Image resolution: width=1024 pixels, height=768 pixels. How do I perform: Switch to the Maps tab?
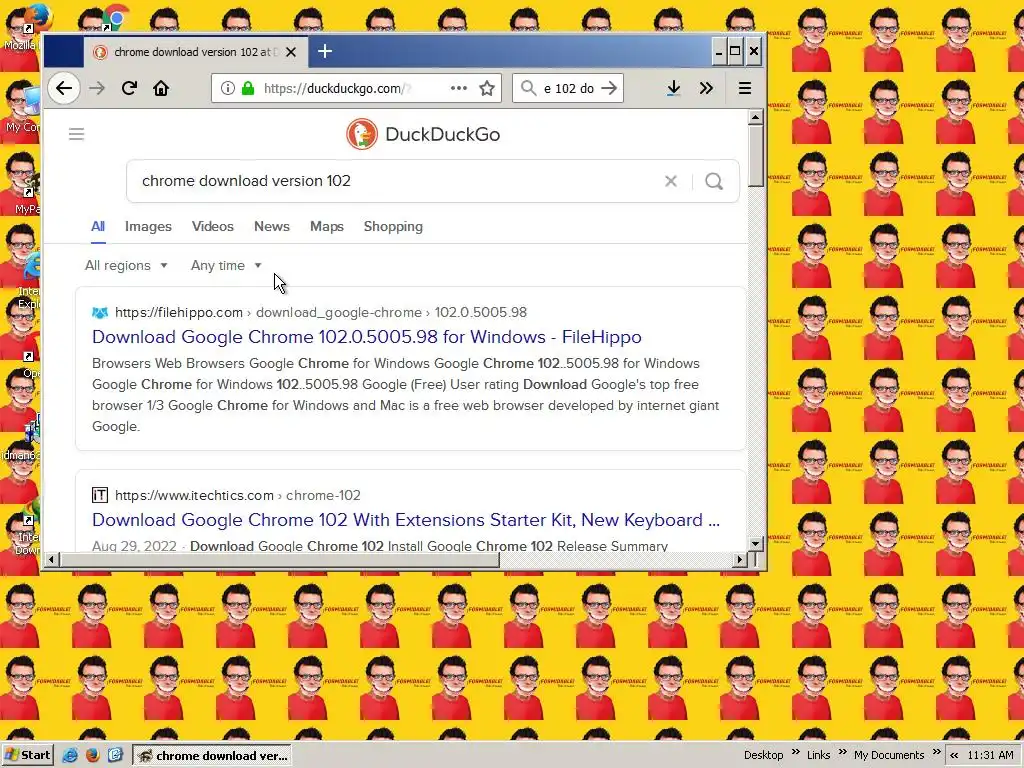click(327, 227)
